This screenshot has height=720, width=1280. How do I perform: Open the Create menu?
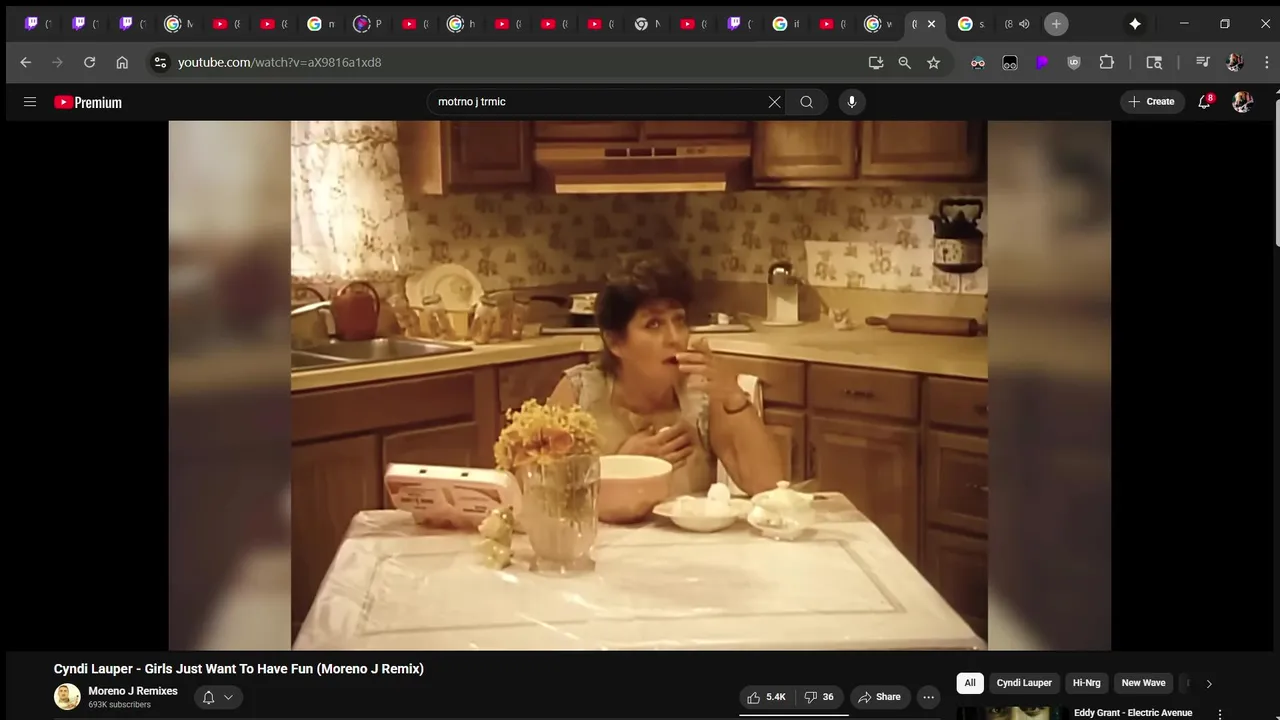(1152, 102)
